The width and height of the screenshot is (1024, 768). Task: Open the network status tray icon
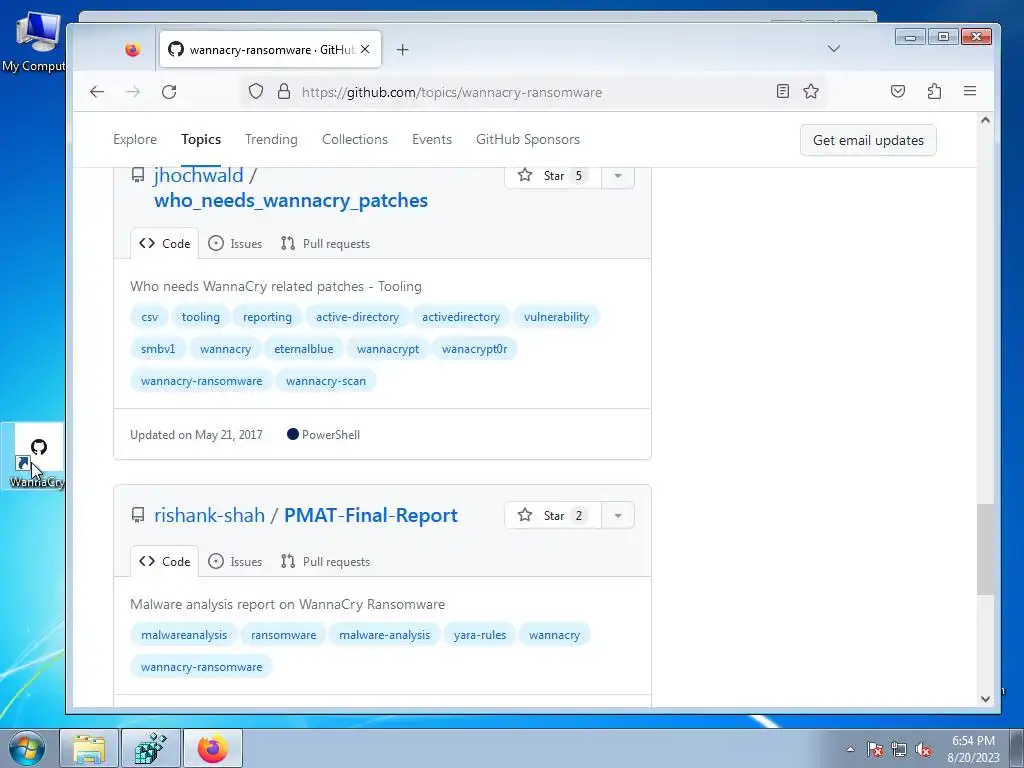click(x=899, y=749)
